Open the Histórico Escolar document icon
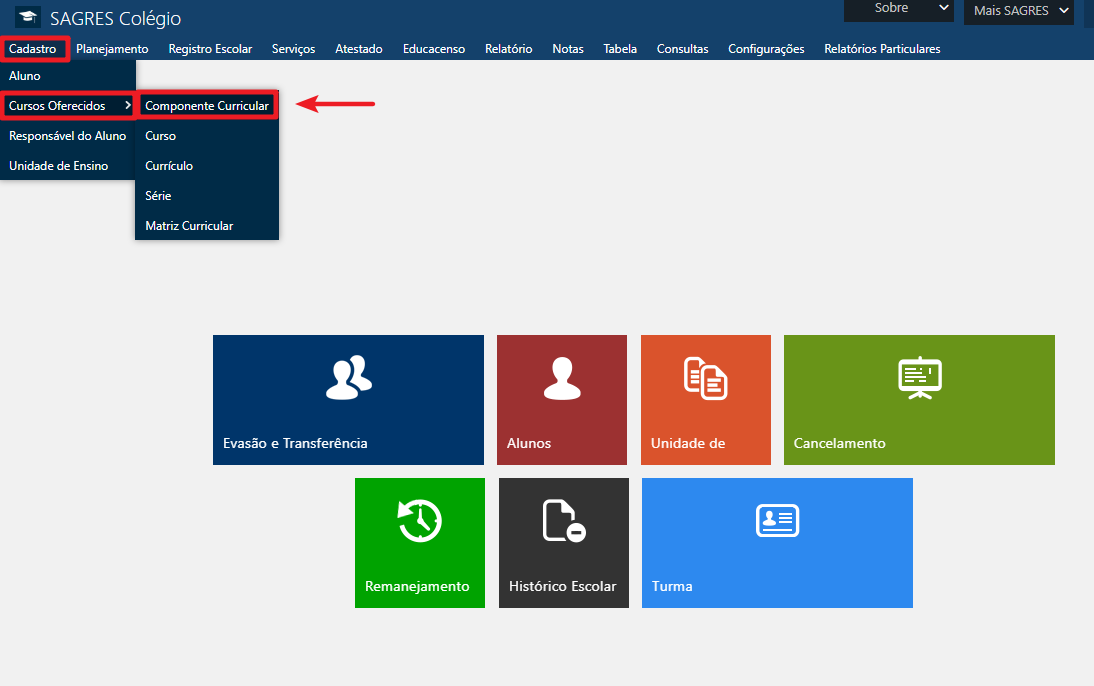 [x=563, y=520]
